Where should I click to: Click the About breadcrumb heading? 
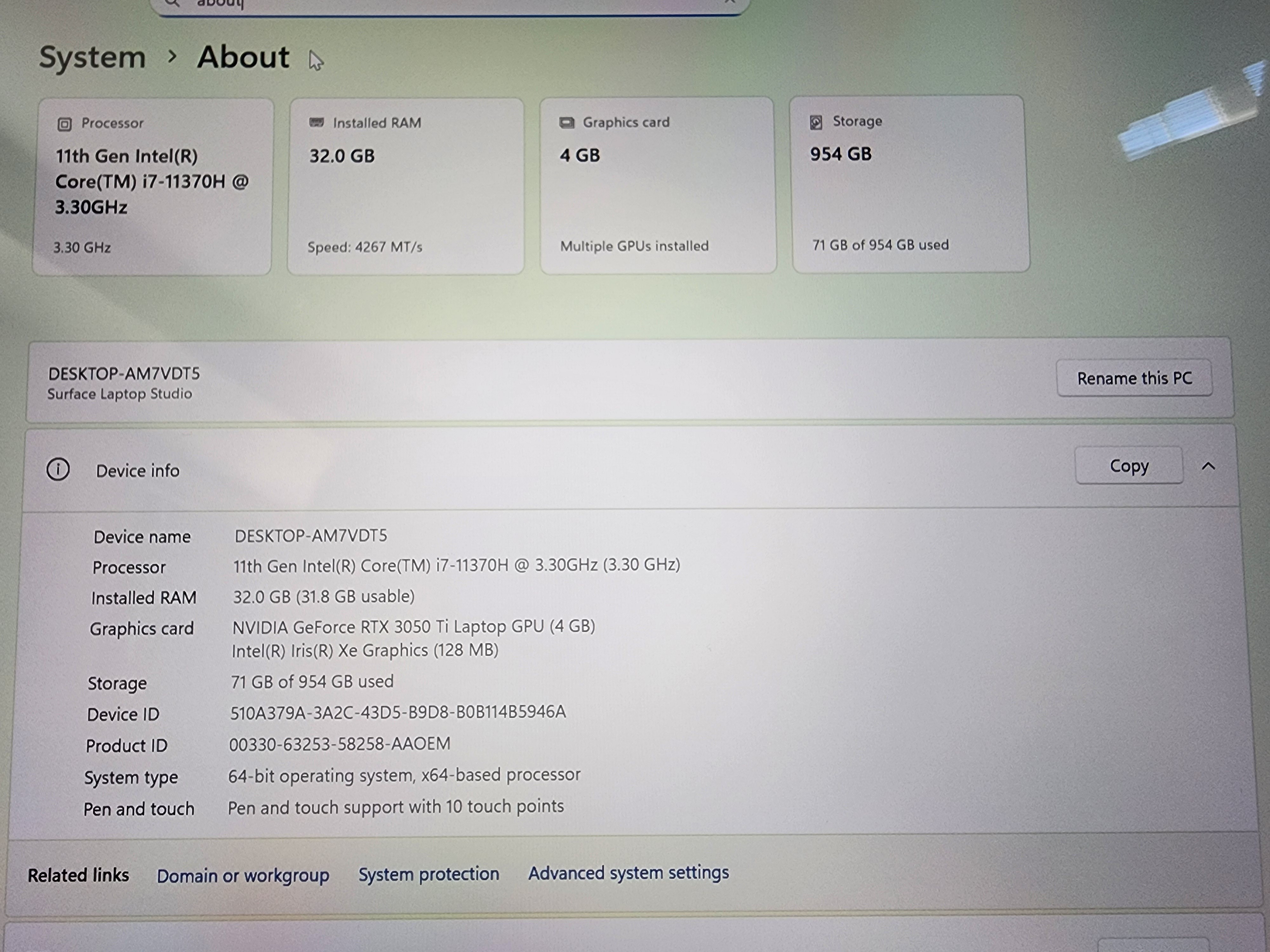click(x=244, y=57)
